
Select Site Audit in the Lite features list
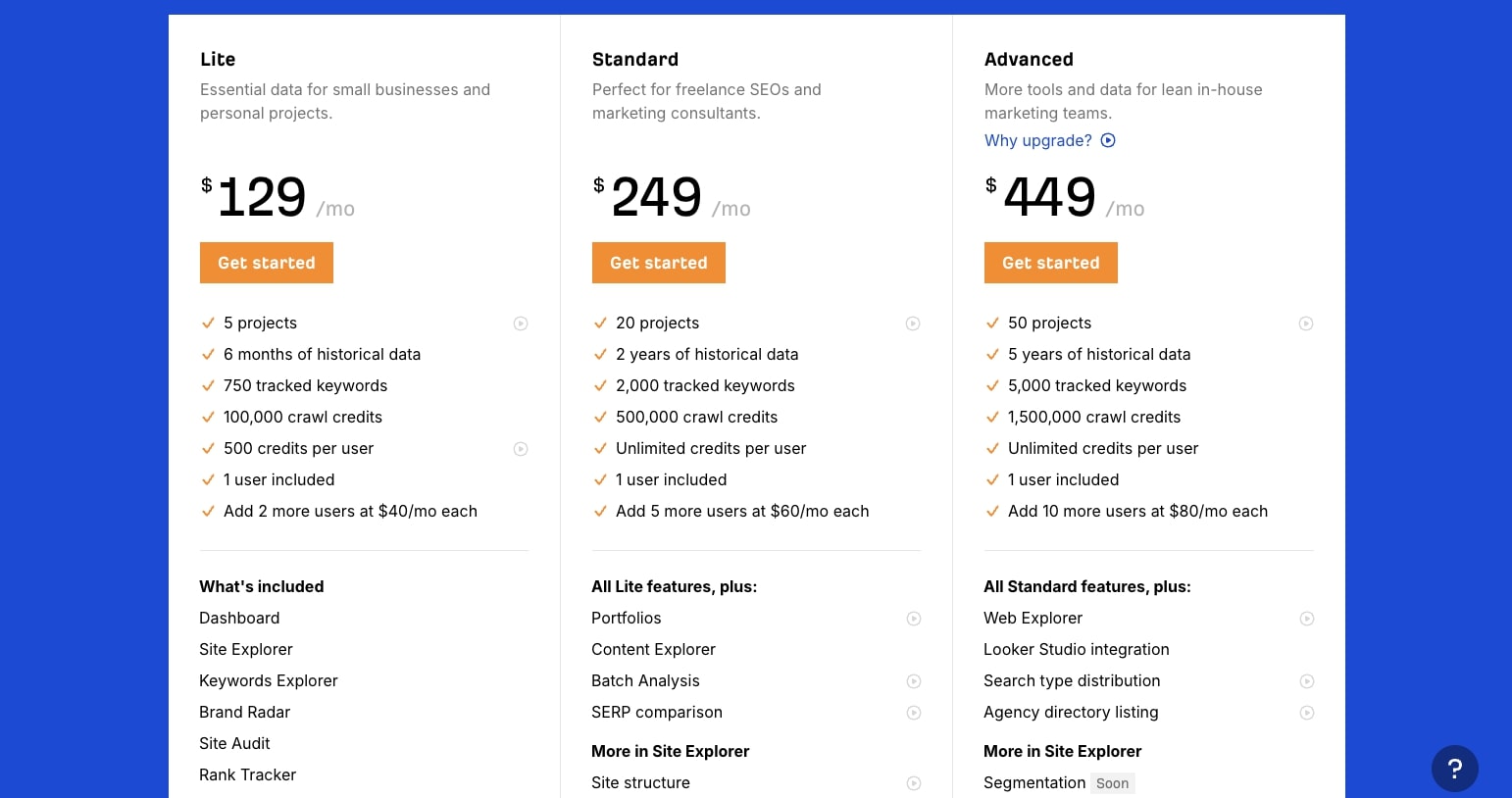pos(234,743)
